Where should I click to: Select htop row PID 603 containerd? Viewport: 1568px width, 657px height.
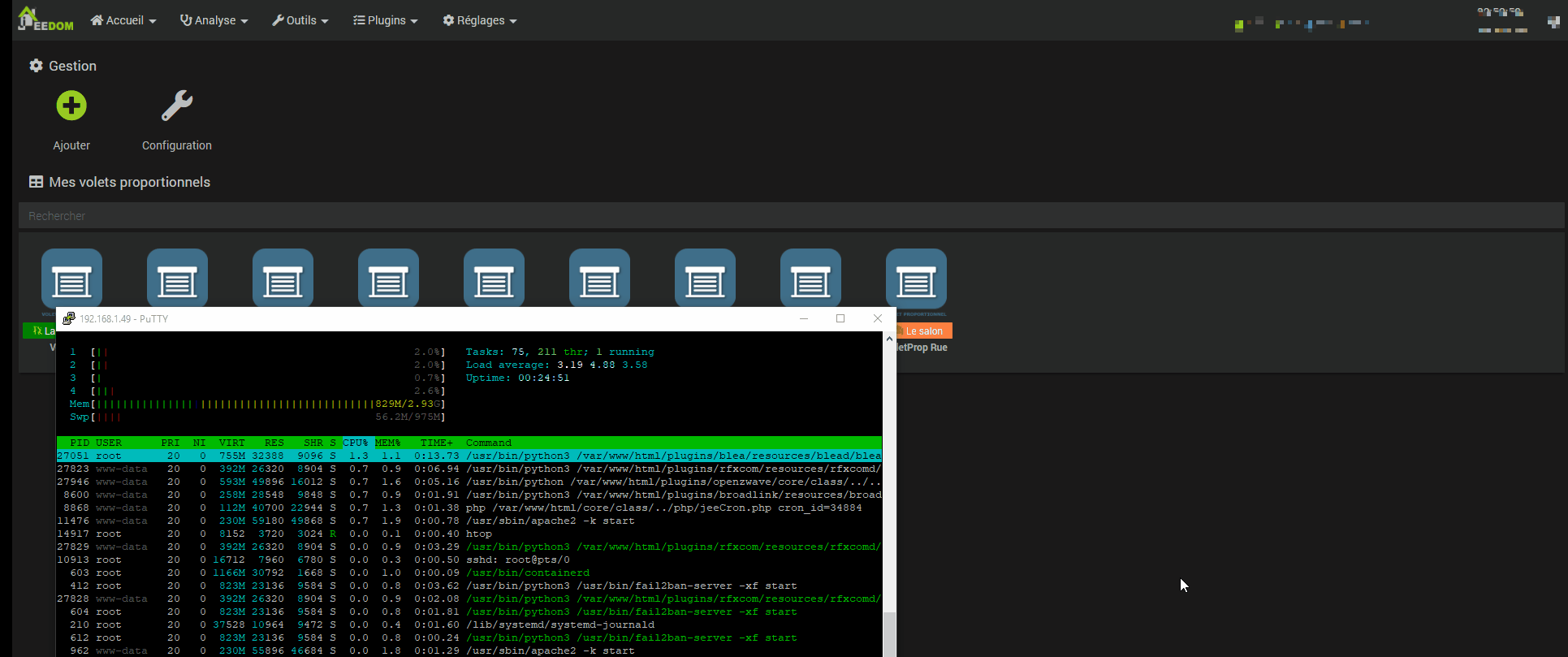tap(469, 573)
